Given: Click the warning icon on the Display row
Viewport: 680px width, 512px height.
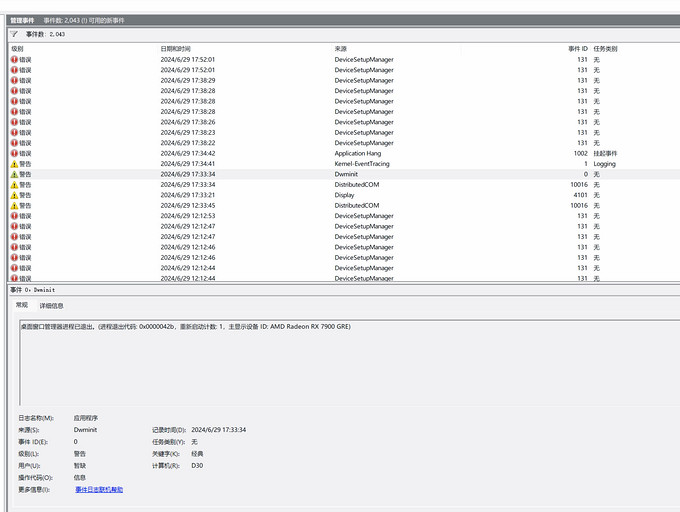Looking at the screenshot, I should tap(14, 195).
